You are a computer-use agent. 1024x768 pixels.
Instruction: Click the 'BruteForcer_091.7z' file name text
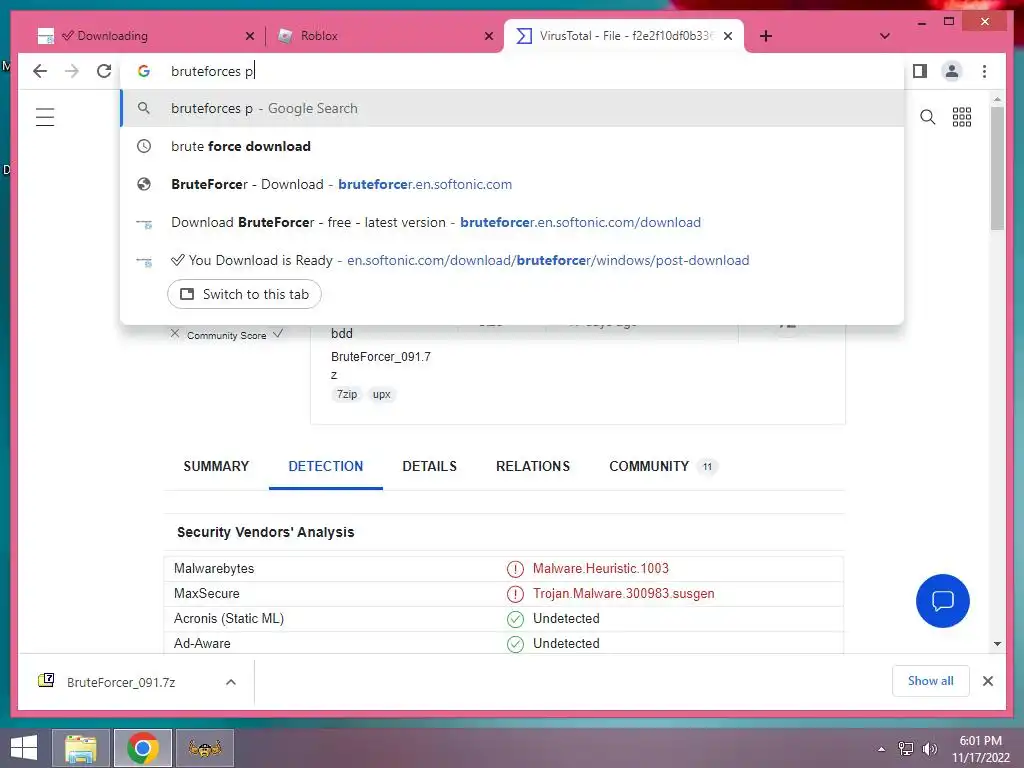coord(381,366)
